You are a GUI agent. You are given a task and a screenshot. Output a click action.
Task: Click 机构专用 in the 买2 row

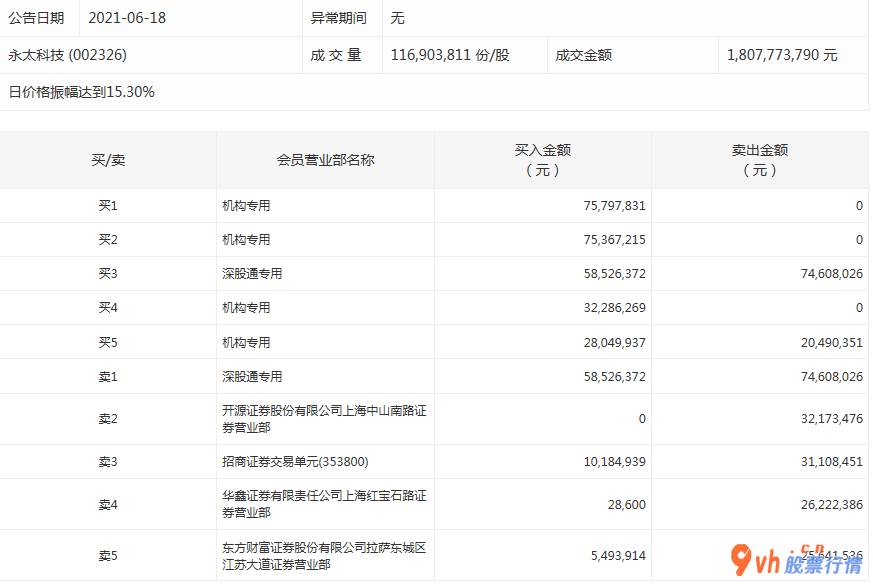click(x=246, y=239)
